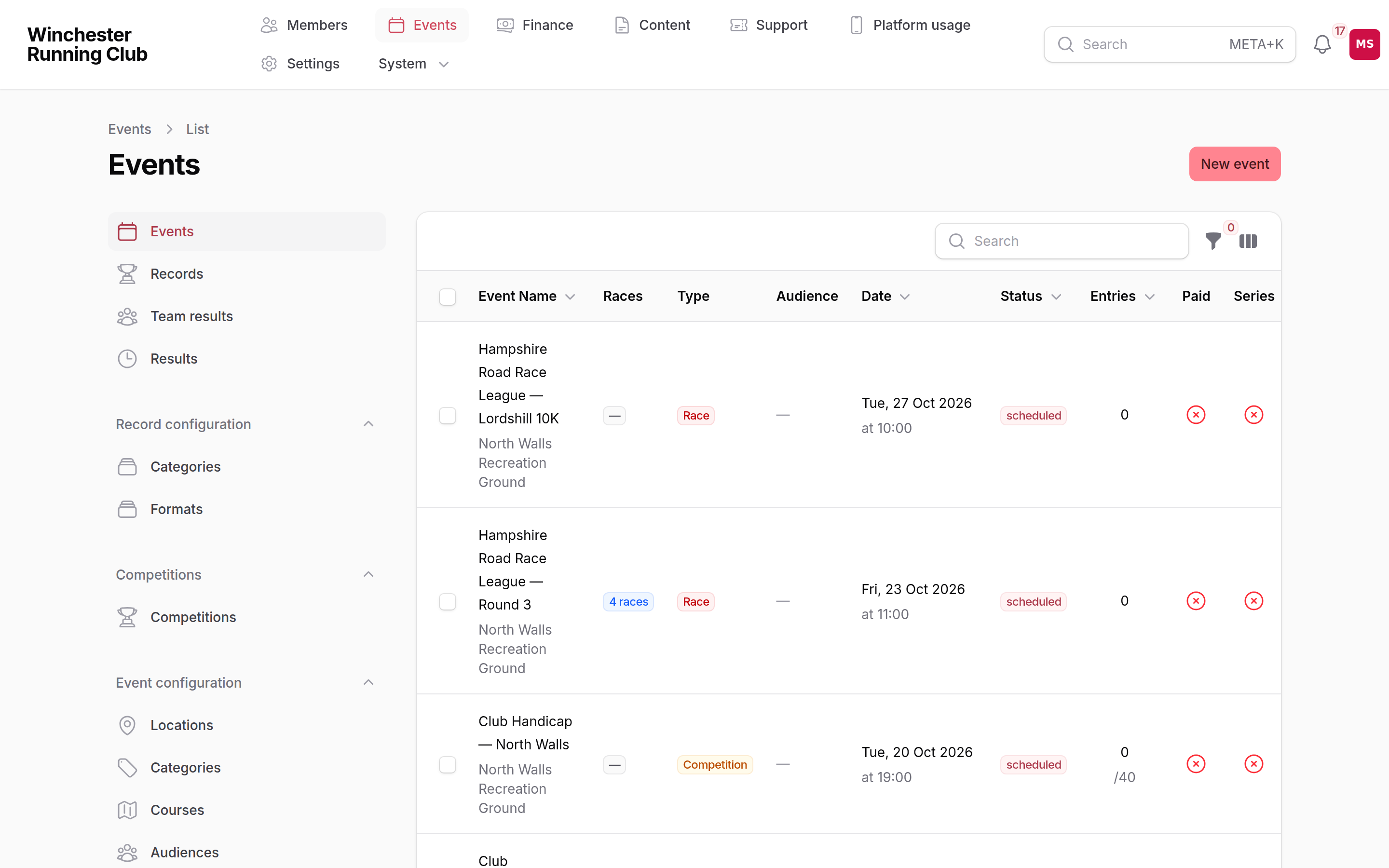Open Hampshire Road Race League Lordshill 10K
Viewport: 1389px width, 868px height.
(518, 384)
